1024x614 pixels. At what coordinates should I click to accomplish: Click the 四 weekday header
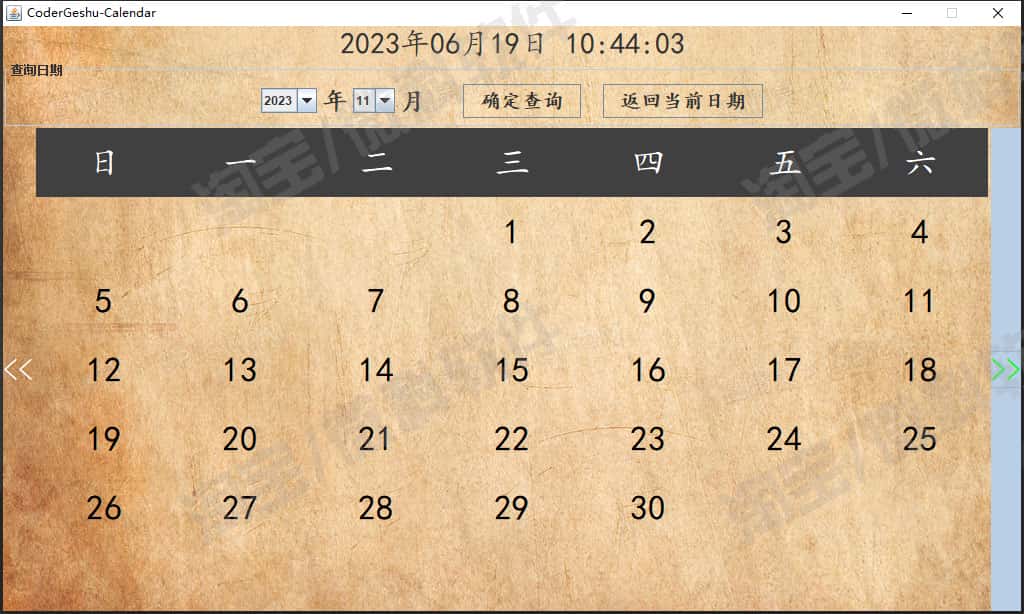click(648, 162)
